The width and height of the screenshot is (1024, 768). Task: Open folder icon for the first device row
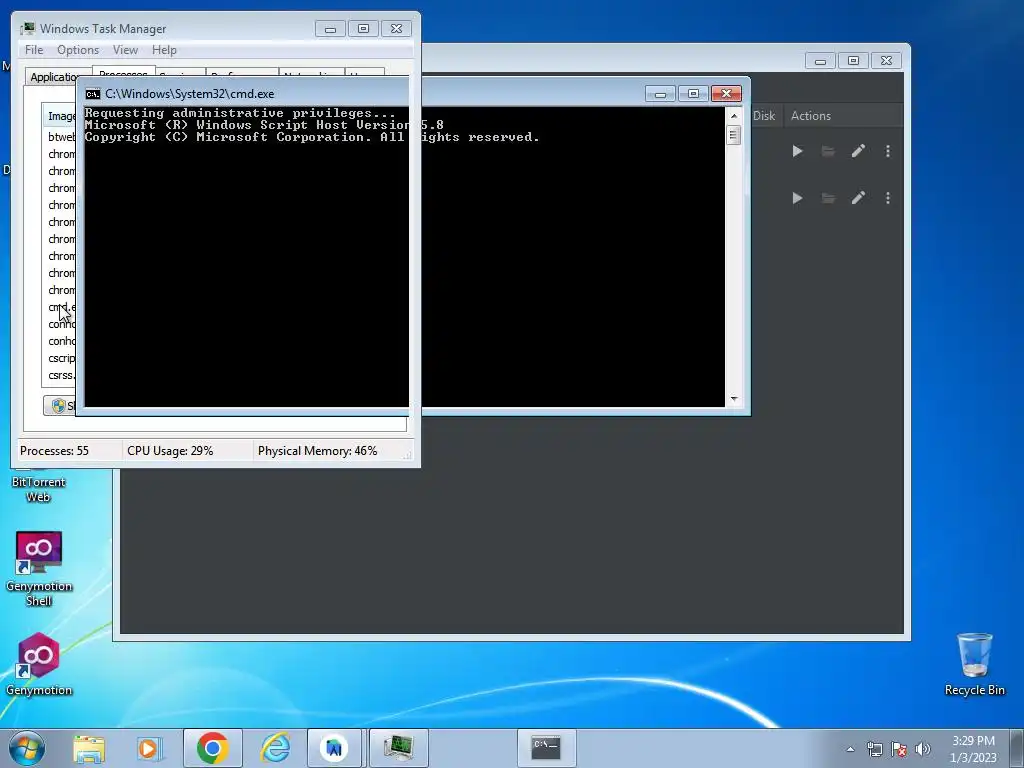click(827, 152)
